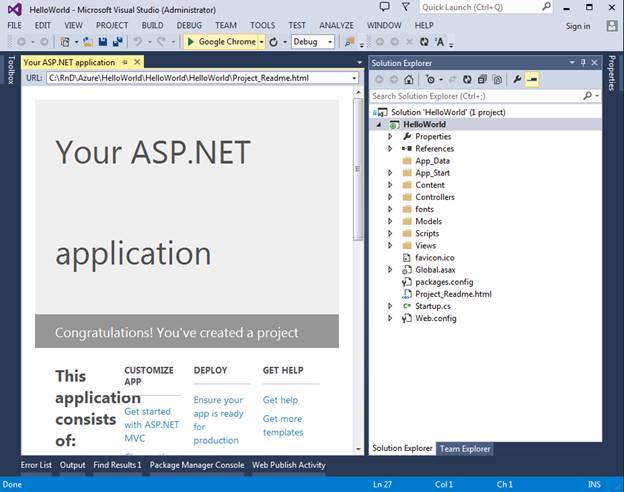Screen dimensions: 624x492
Task: Click the text size 'A icon in toolbar
Action: click(439, 42)
